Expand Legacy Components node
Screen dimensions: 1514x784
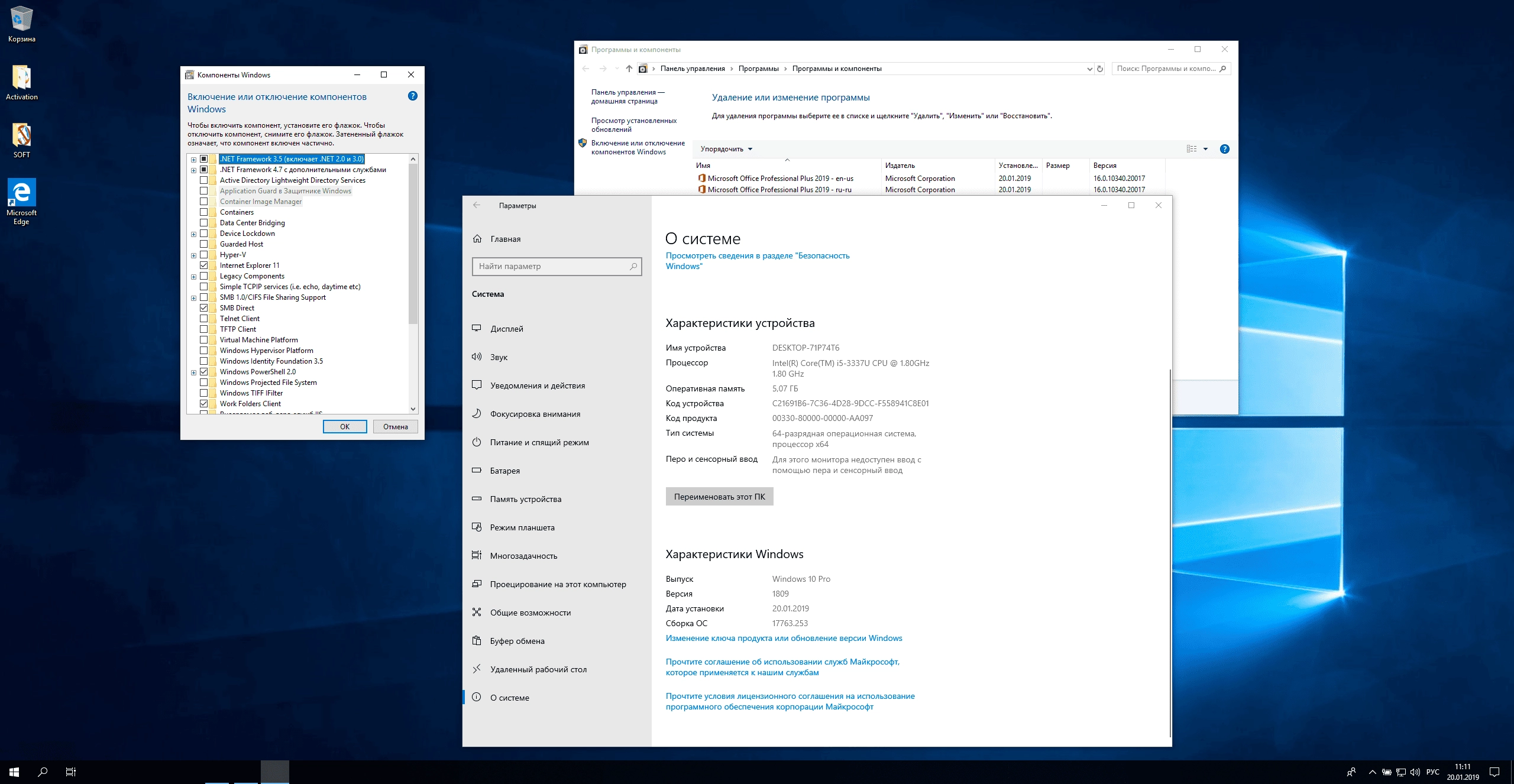tap(193, 277)
